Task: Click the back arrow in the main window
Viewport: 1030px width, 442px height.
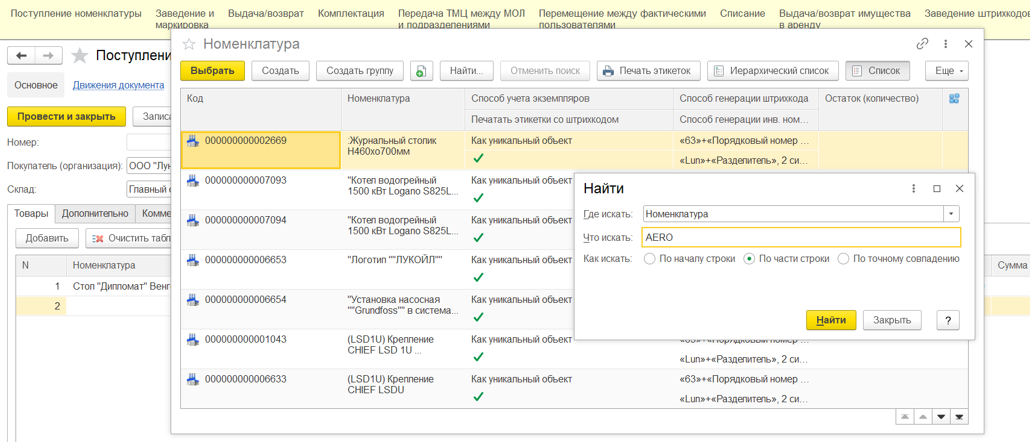Action: coord(22,56)
